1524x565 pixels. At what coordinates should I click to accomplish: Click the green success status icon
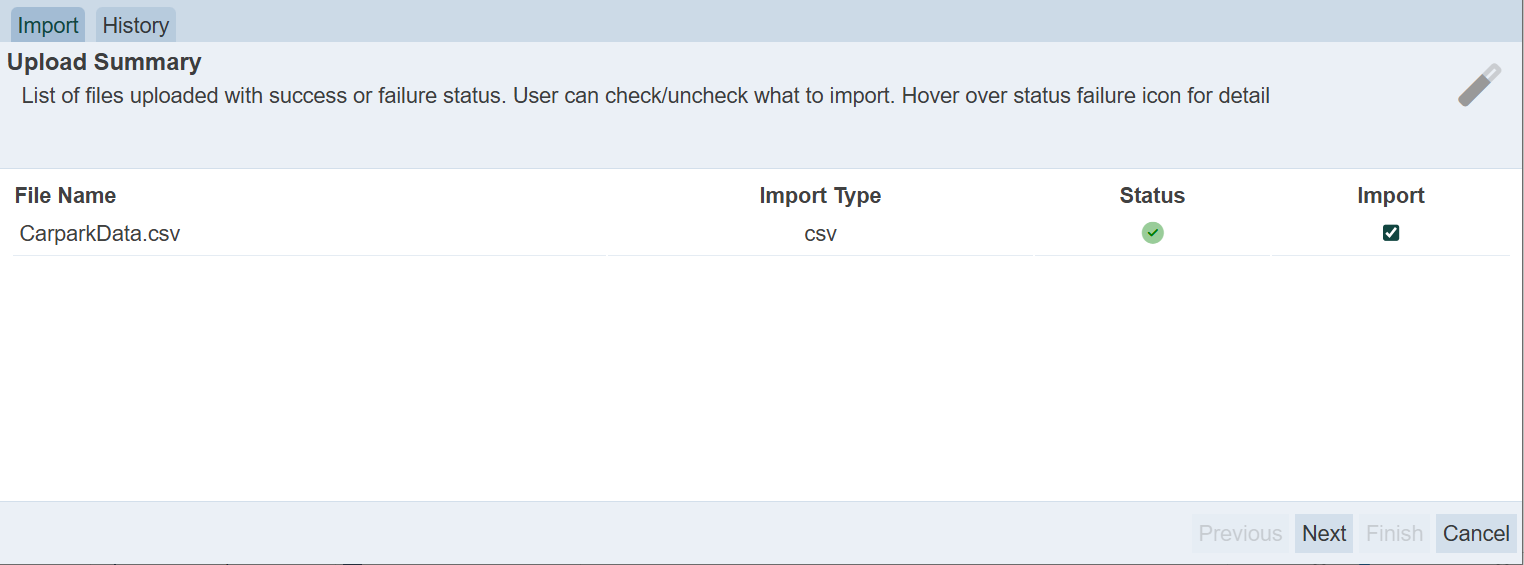(x=1152, y=233)
